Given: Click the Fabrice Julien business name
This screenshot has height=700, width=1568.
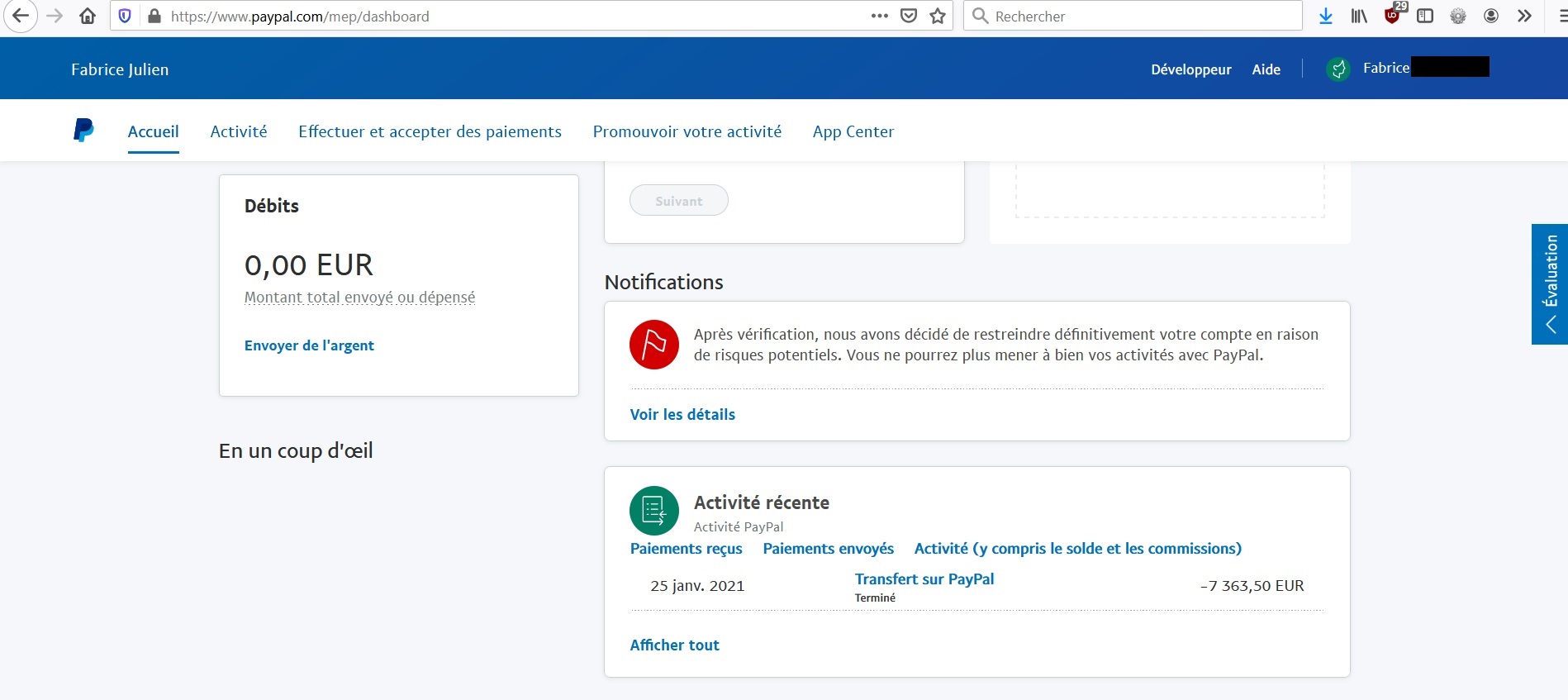Looking at the screenshot, I should (120, 69).
